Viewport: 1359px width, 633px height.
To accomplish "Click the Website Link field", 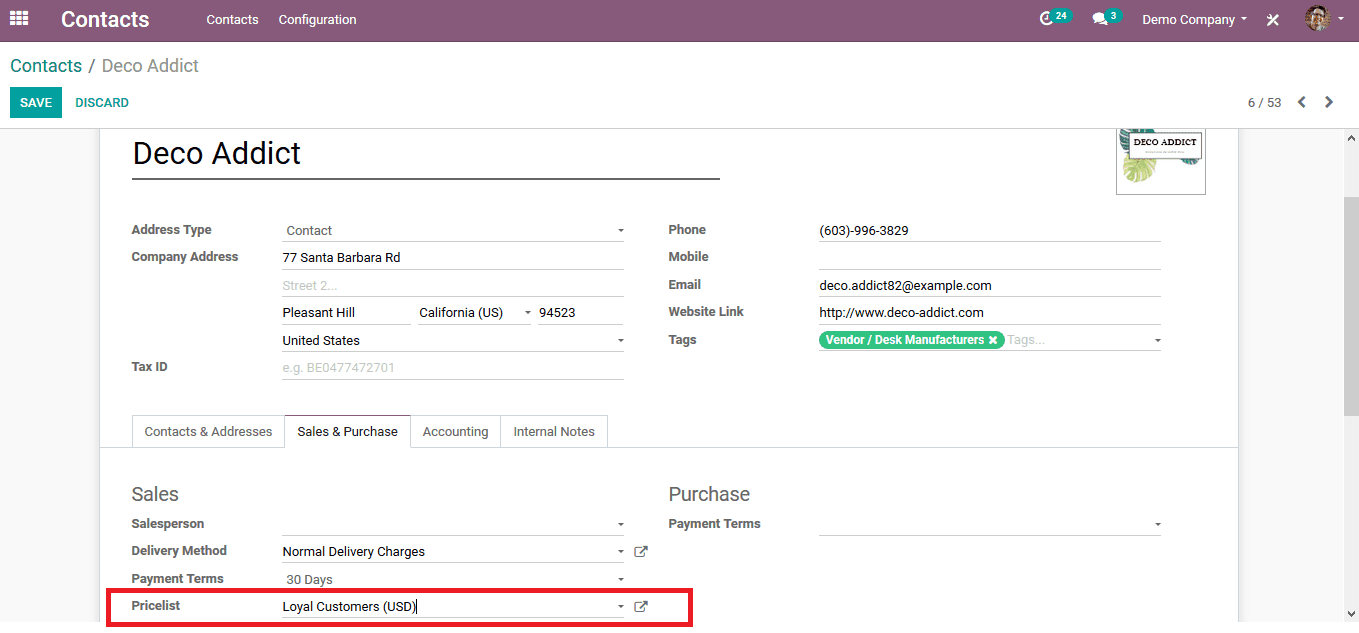I will pos(989,313).
